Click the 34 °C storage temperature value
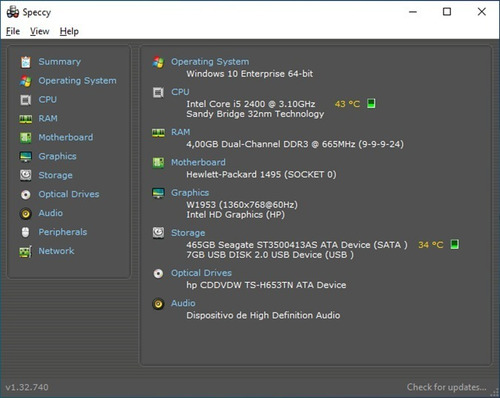 click(431, 245)
